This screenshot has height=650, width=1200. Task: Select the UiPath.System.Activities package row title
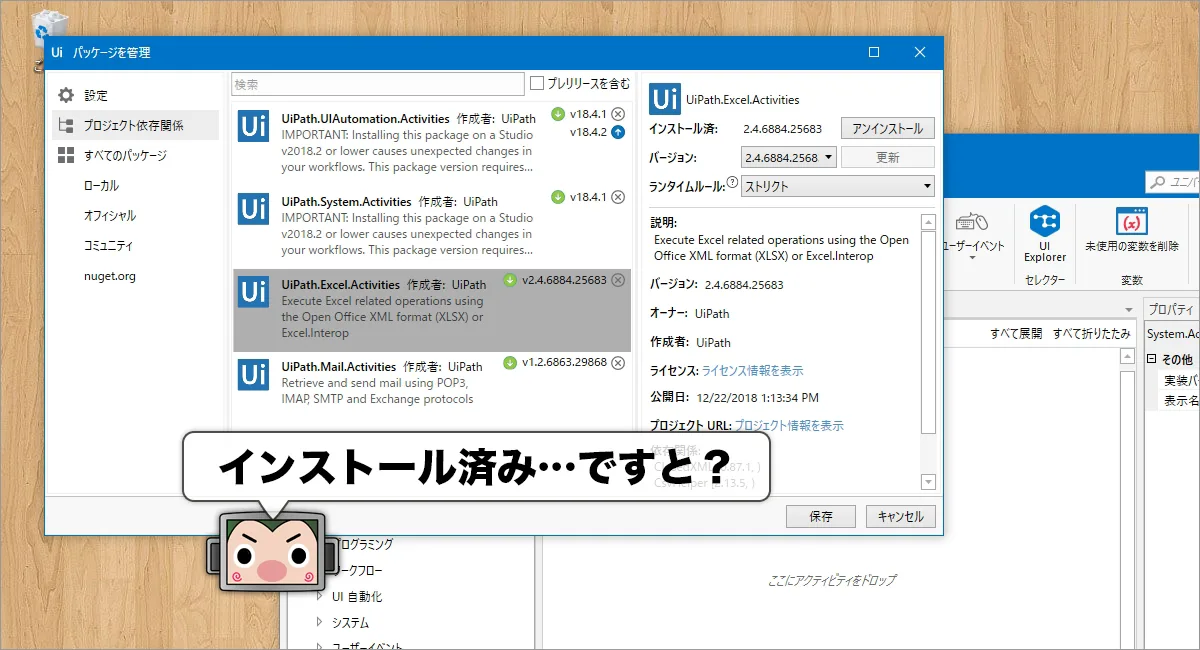coord(347,201)
